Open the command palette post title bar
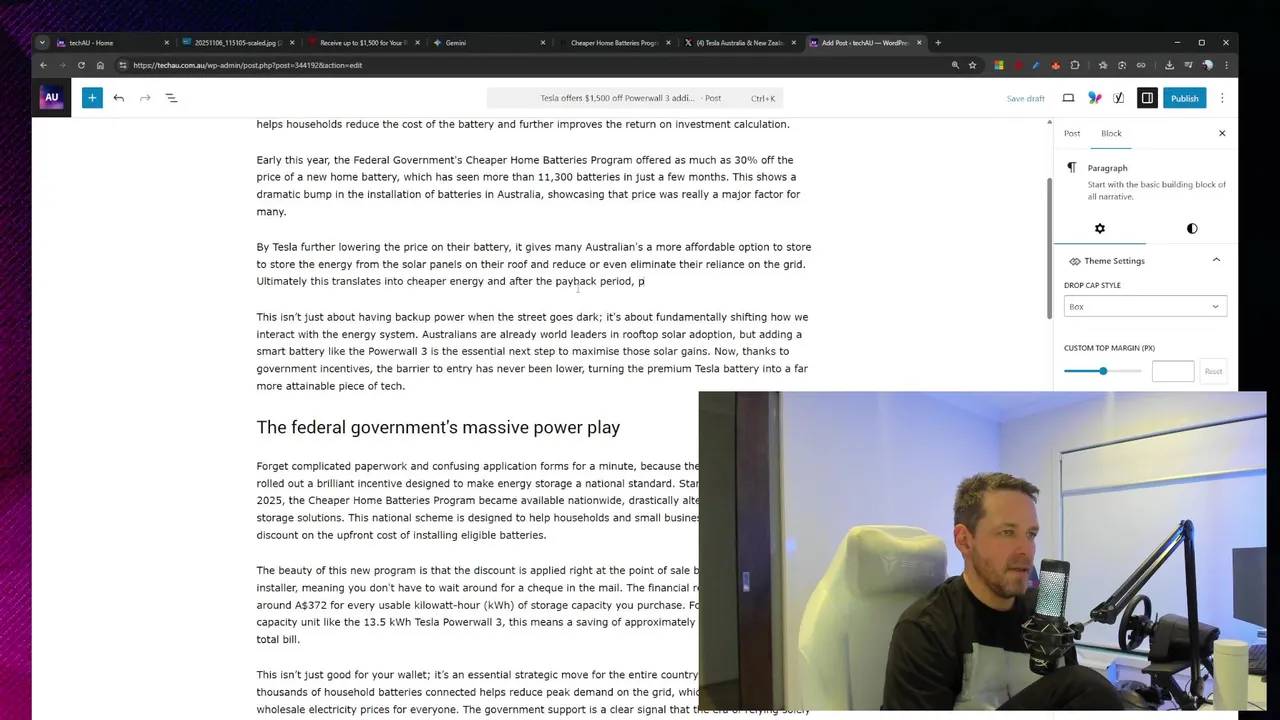Screen dimensions: 1280x720 pyautogui.click(x=635, y=98)
